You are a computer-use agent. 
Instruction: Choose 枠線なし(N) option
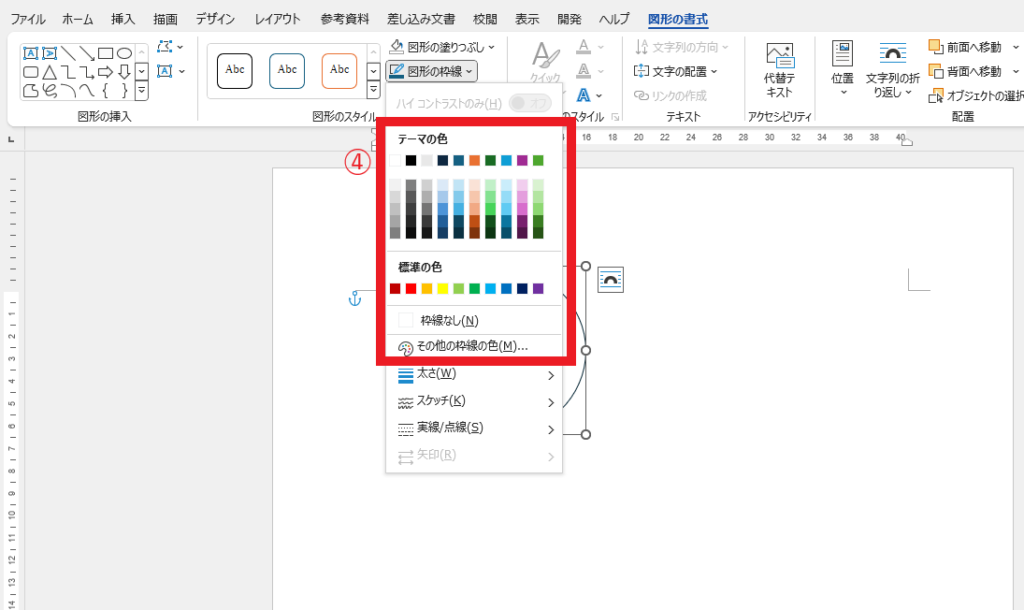pos(474,321)
